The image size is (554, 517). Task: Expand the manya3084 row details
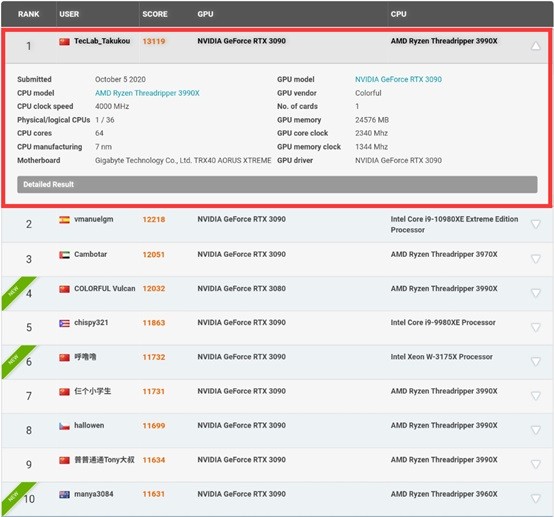[536, 499]
